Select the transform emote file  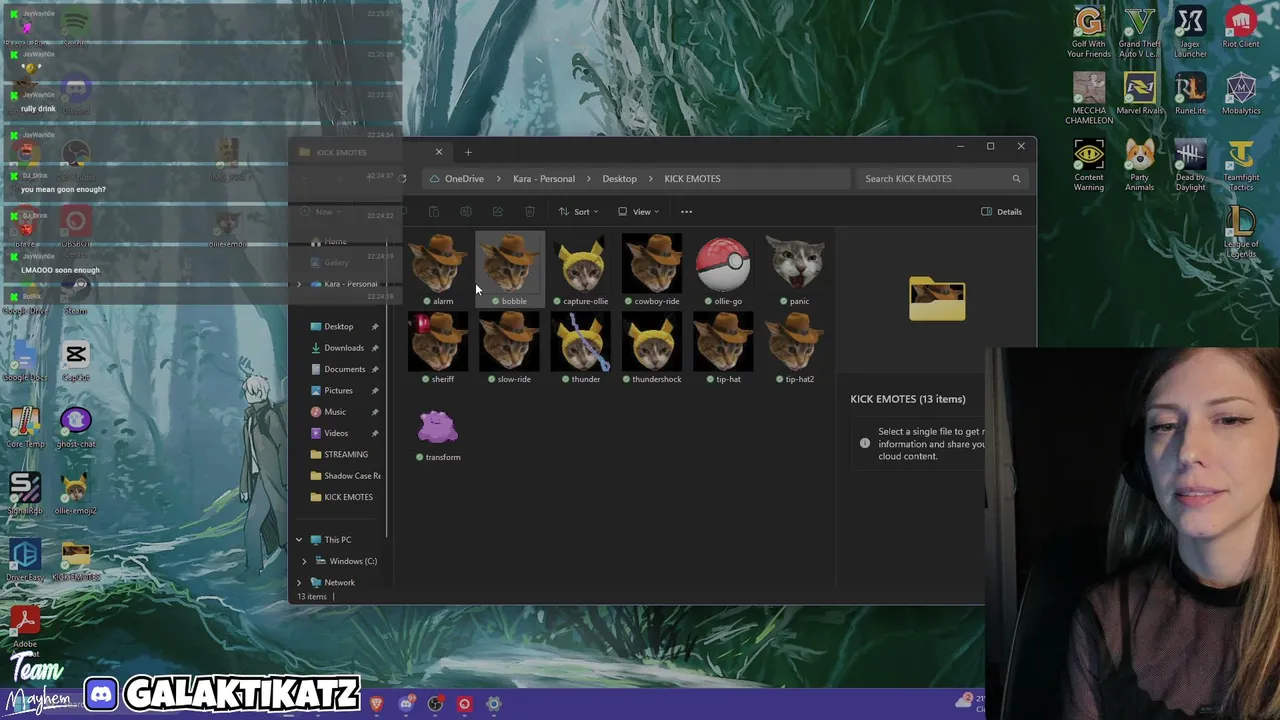pyautogui.click(x=438, y=435)
